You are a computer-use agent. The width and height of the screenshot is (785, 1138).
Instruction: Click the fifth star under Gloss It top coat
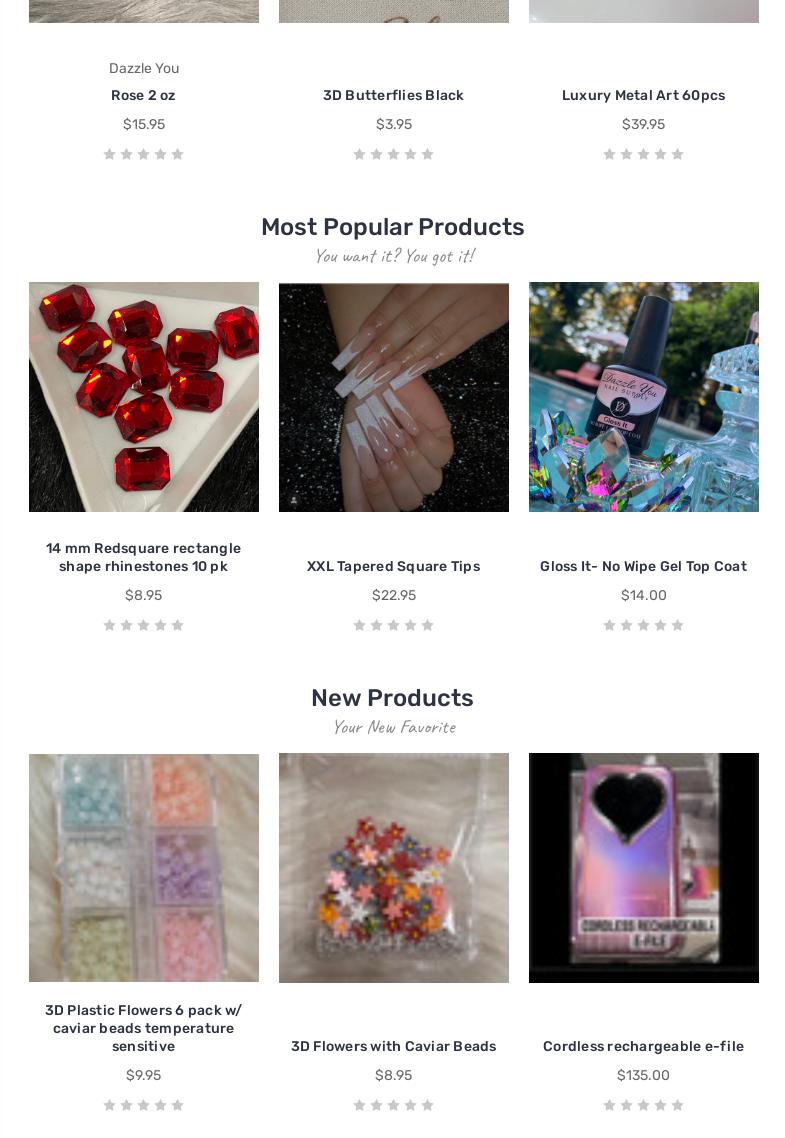[x=678, y=625]
